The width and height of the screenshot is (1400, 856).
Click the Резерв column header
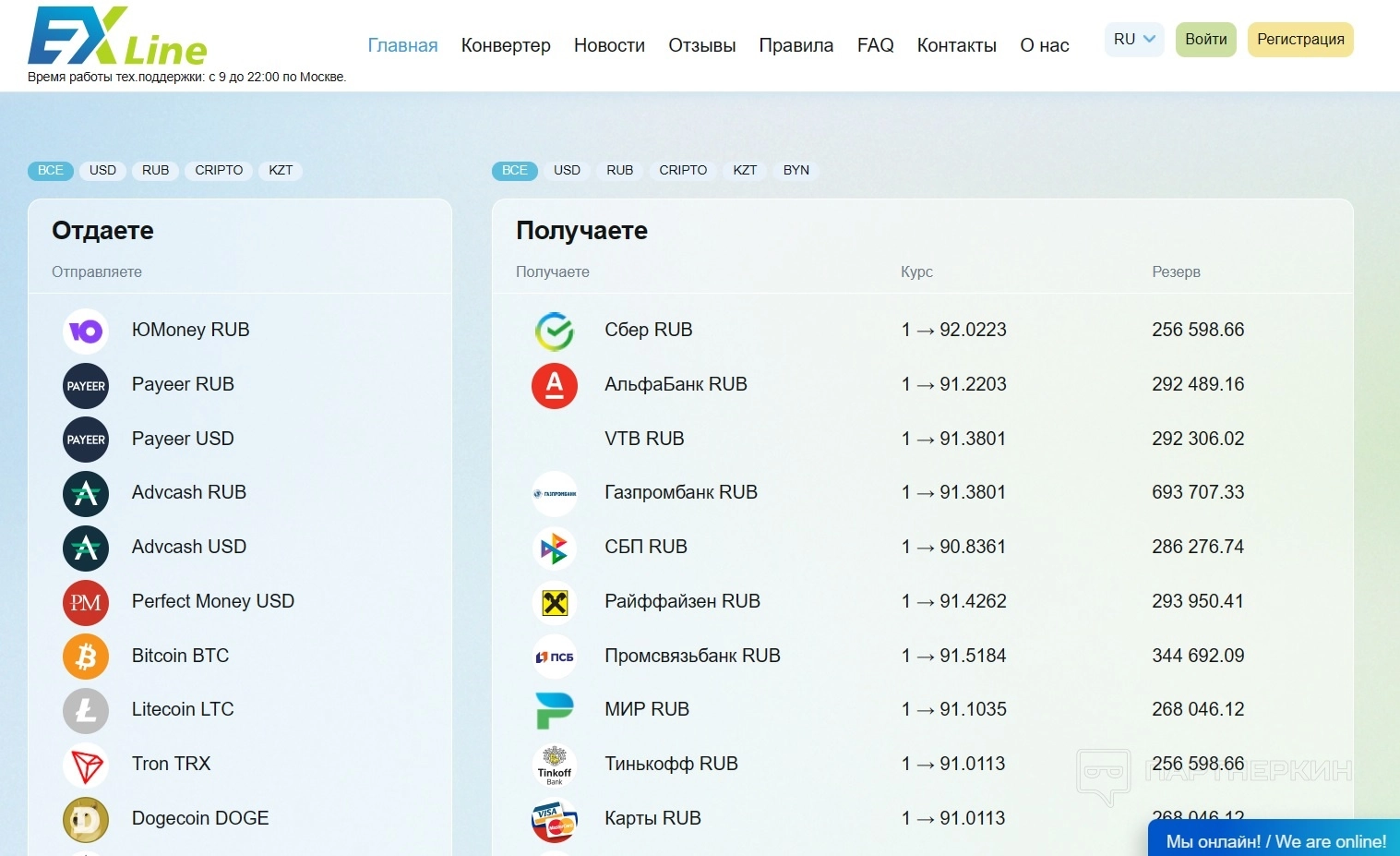pyautogui.click(x=1176, y=271)
